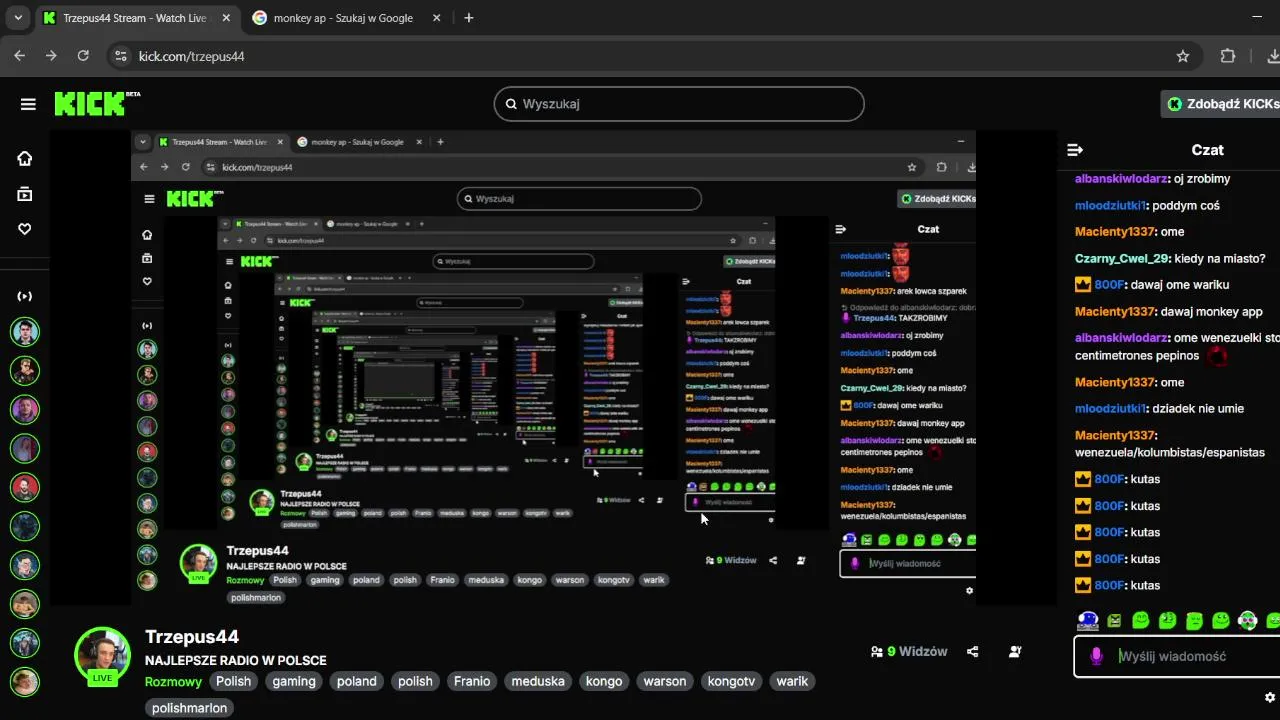Screen dimensions: 1280x720
Task: Select the "polishmarlon" tag
Action: (x=190, y=708)
